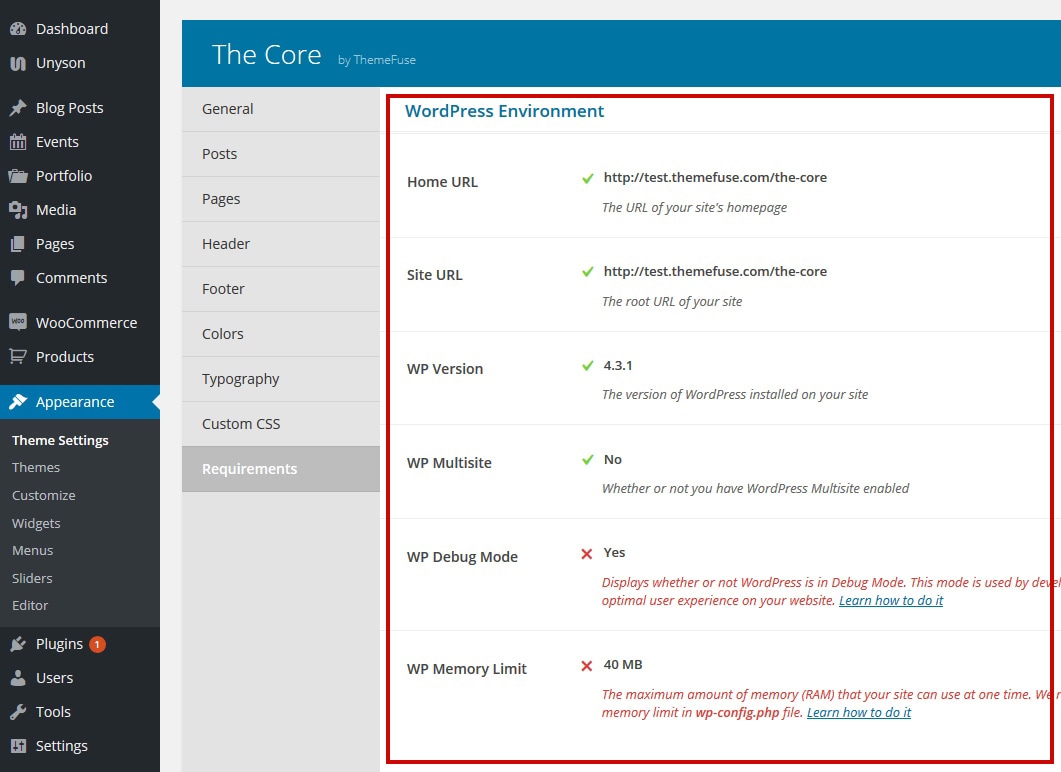Click Learn how to do it for Debug Mode
The width and height of the screenshot is (1061, 772).
pos(890,601)
